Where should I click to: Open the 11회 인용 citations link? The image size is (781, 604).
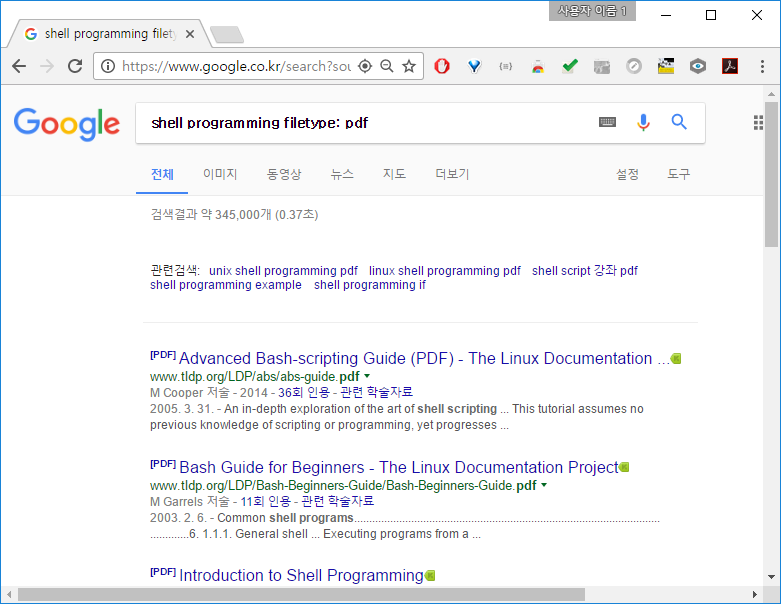265,501
